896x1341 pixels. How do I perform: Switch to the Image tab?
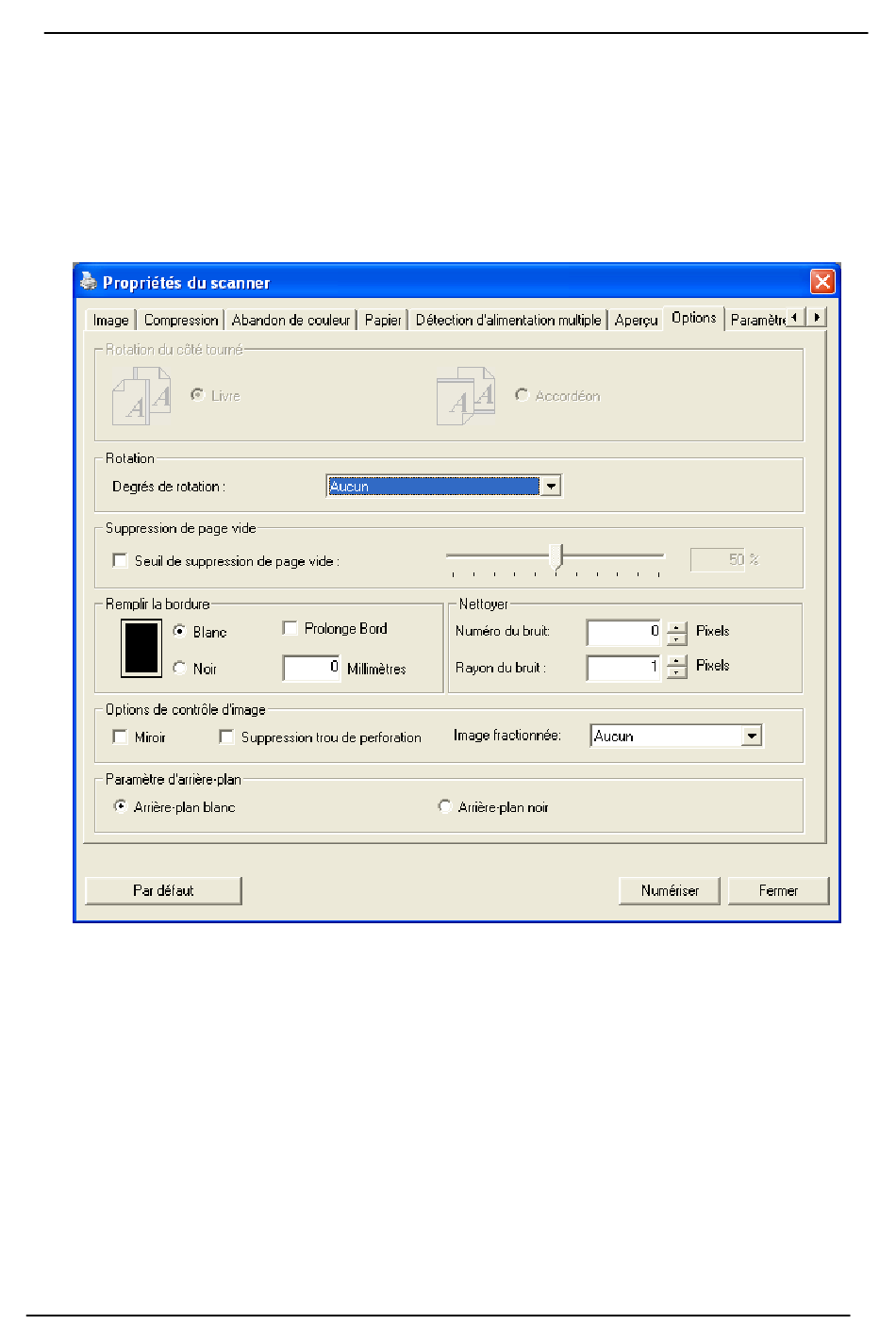pos(110,320)
